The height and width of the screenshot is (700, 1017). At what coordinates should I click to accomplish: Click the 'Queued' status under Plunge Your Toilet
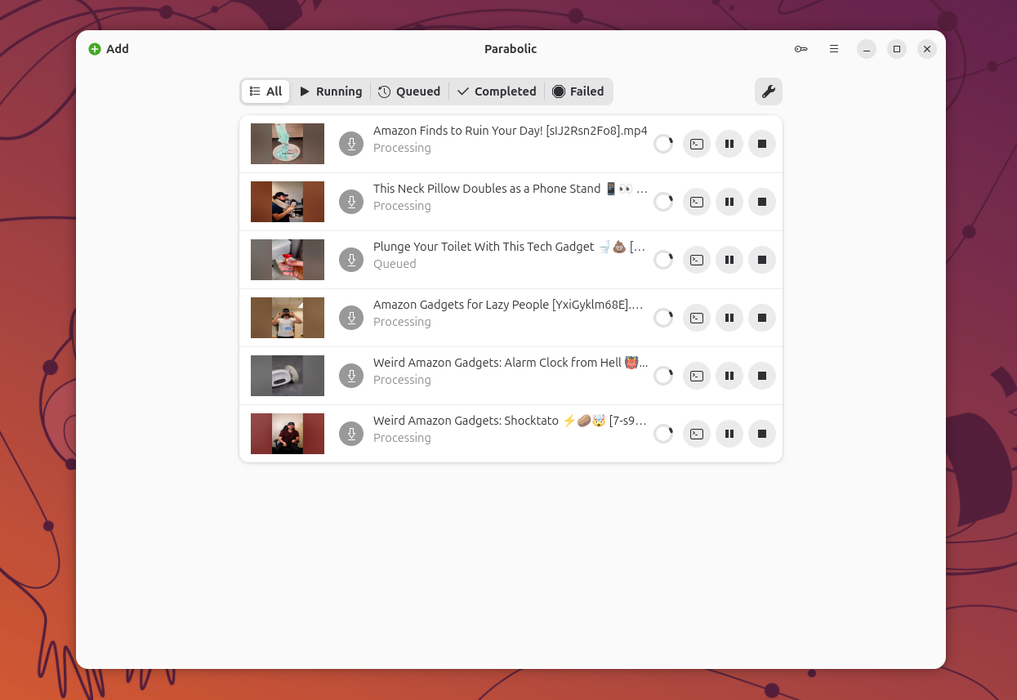click(x=394, y=264)
